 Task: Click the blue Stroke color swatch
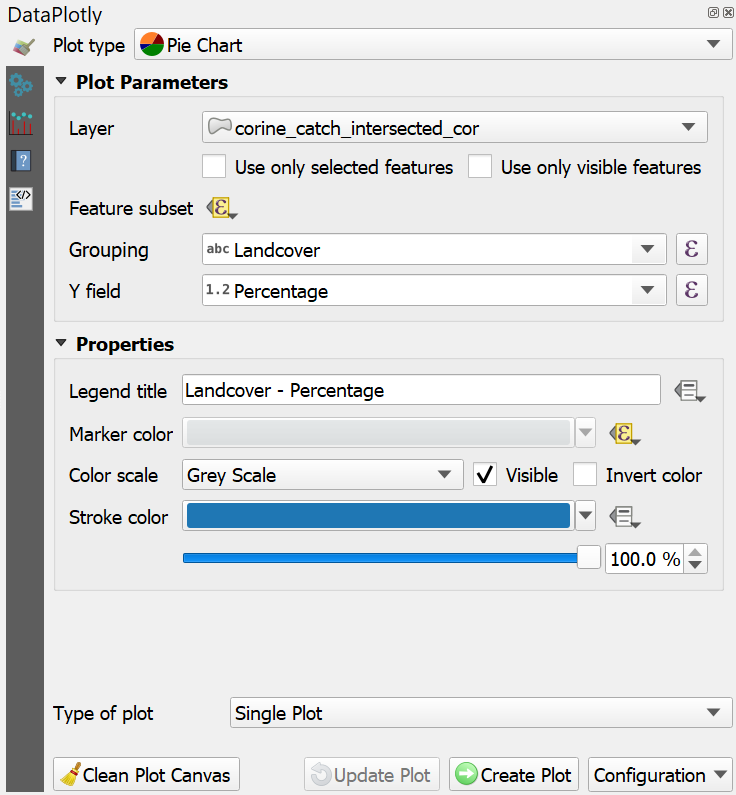(378, 516)
